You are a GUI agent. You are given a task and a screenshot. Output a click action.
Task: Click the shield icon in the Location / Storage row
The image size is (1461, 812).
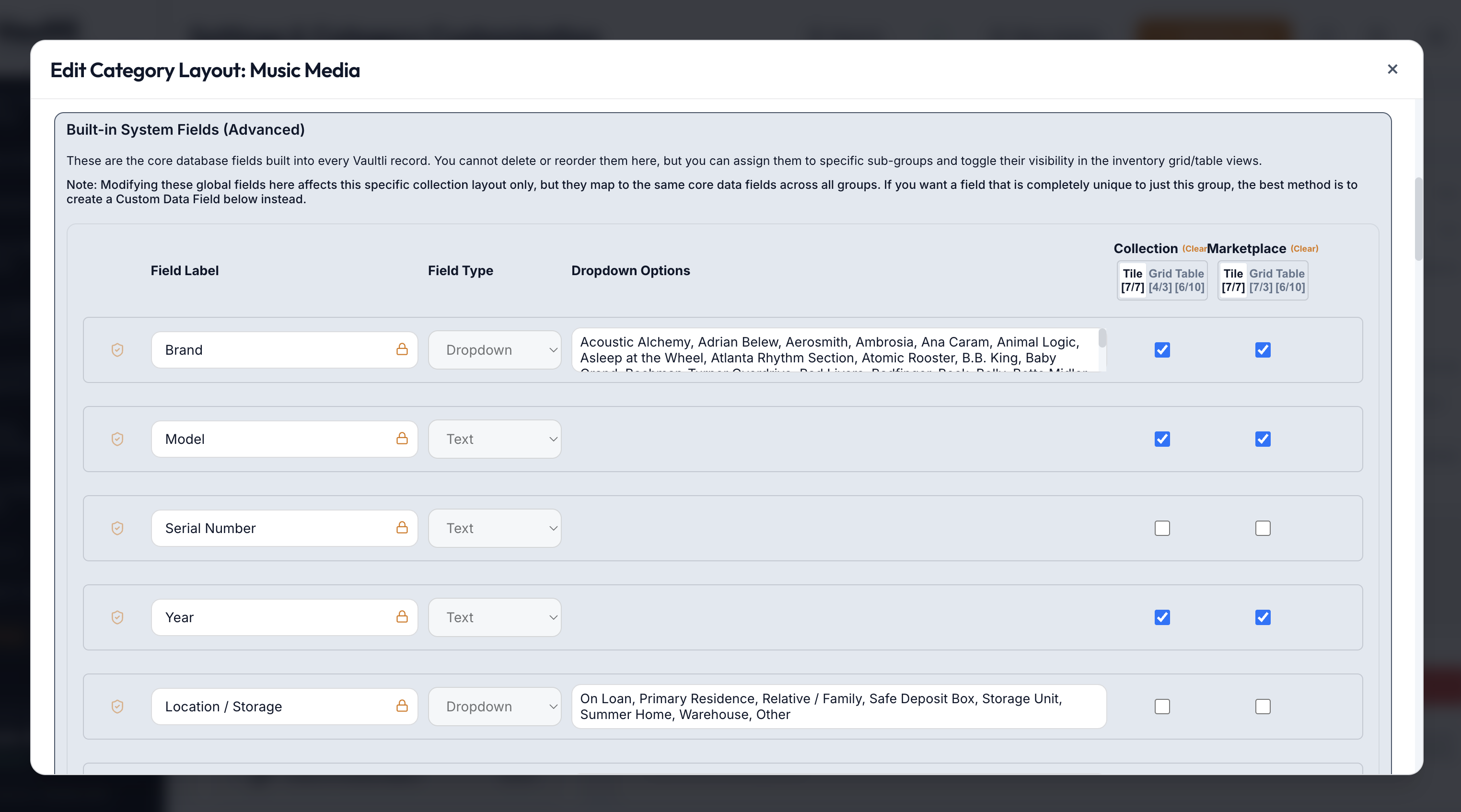tap(117, 706)
